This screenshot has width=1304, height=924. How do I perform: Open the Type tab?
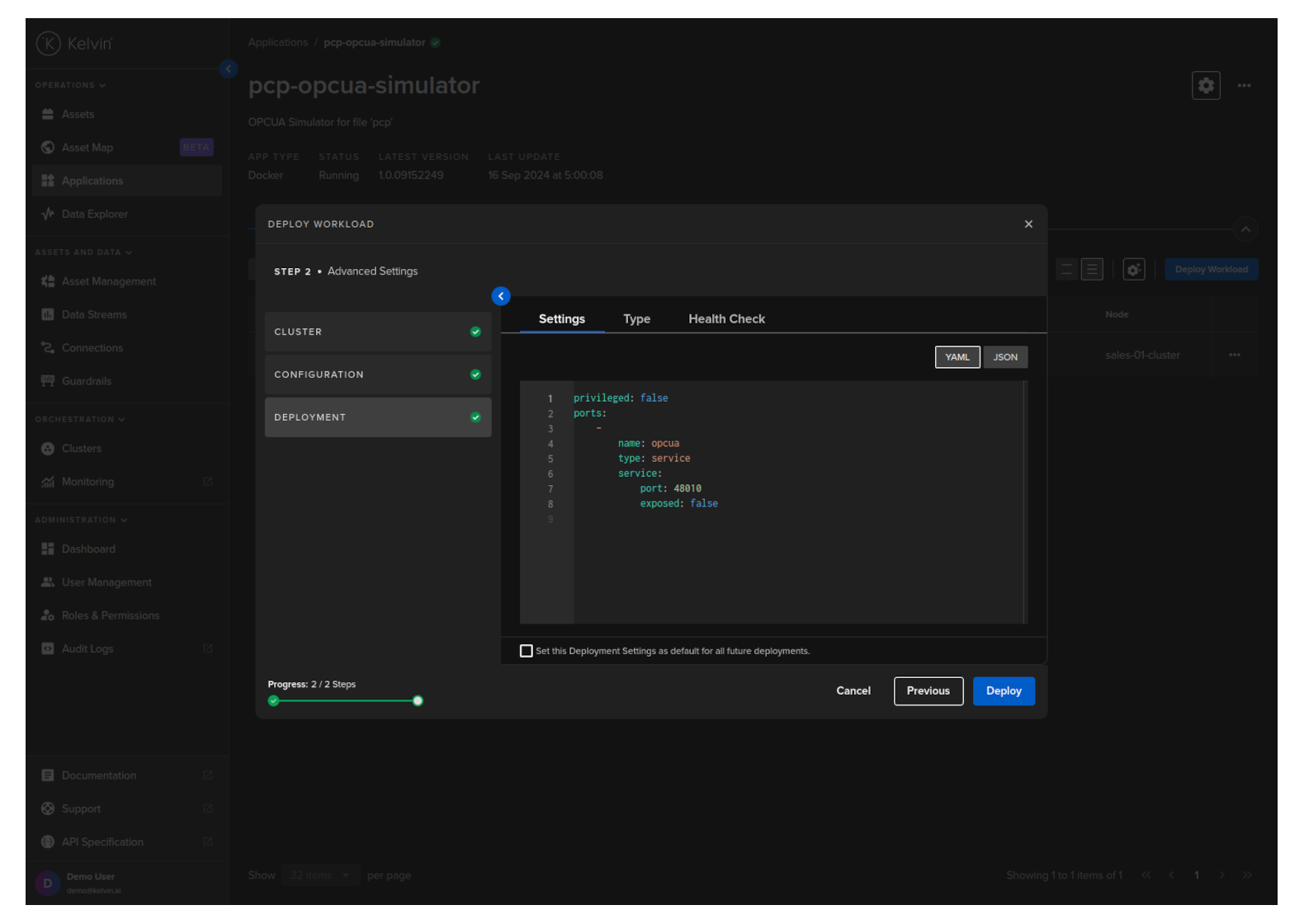point(636,319)
